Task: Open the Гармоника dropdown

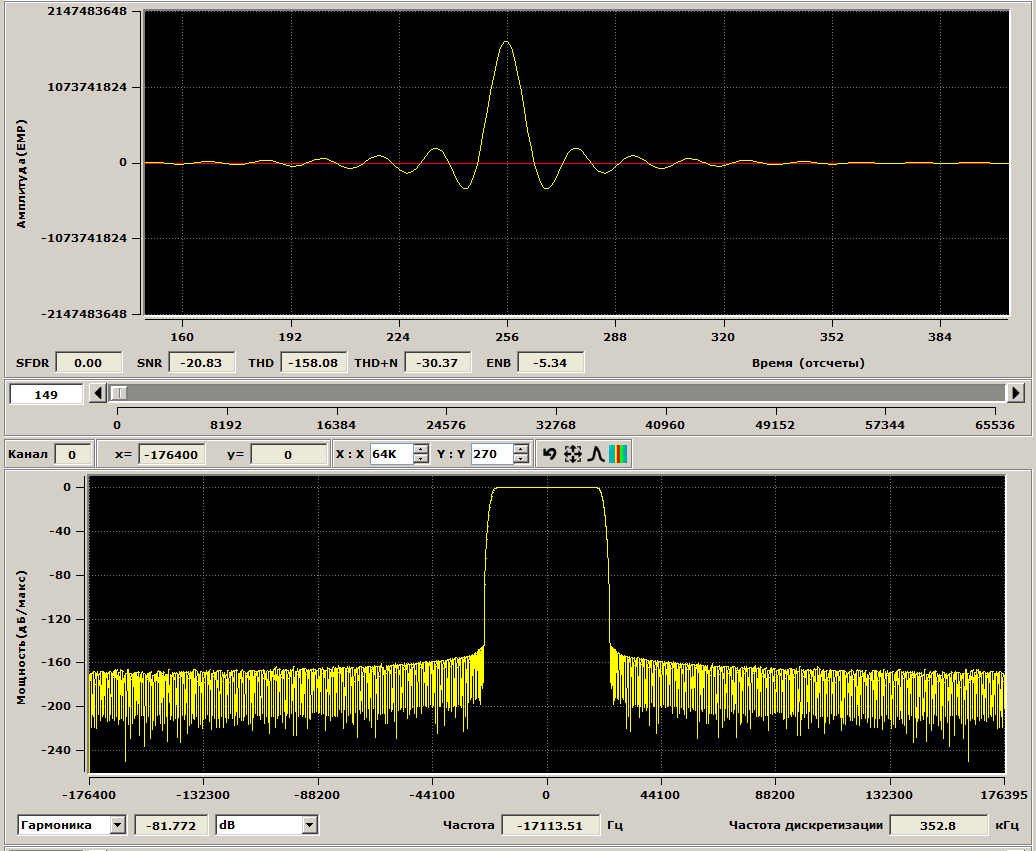Action: click(118, 825)
